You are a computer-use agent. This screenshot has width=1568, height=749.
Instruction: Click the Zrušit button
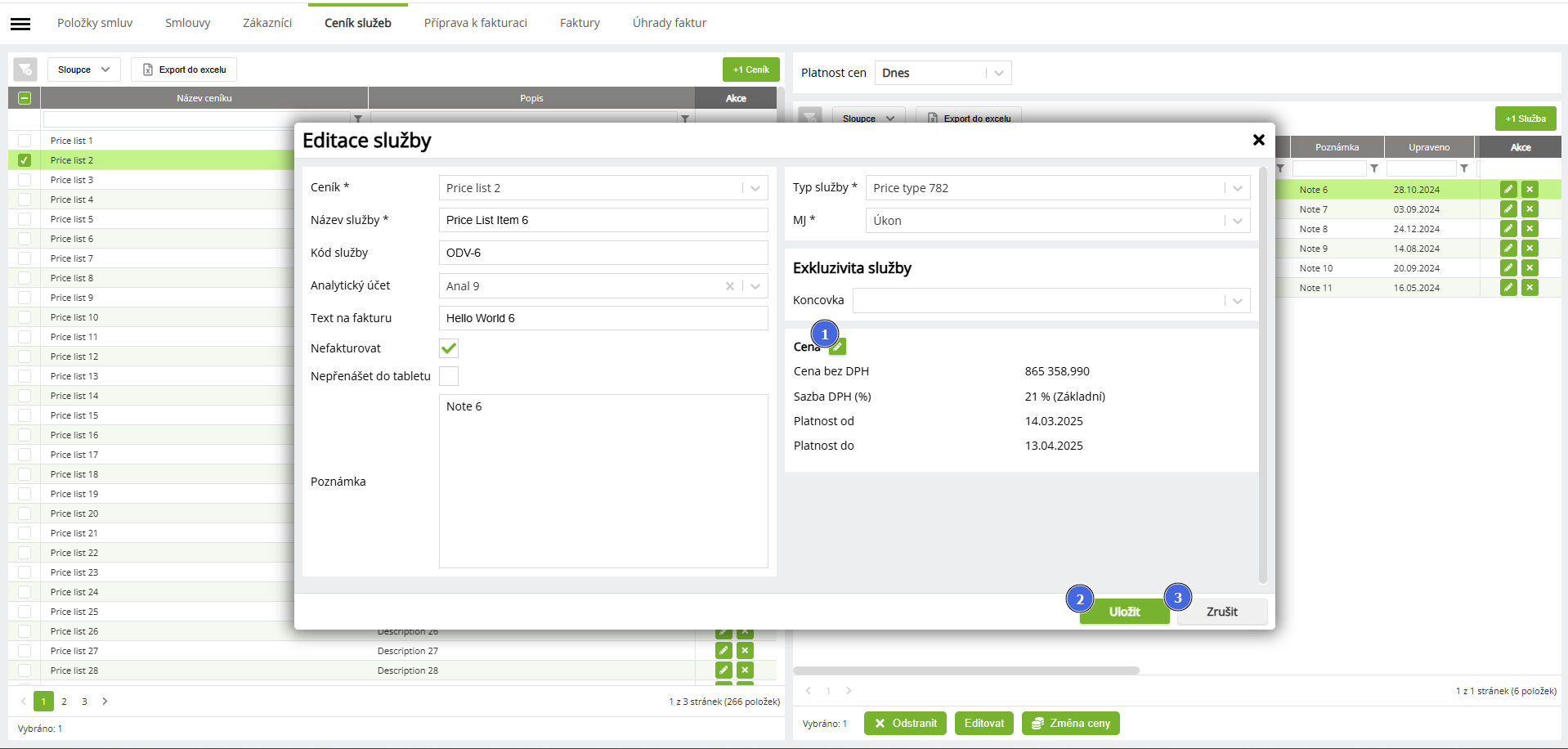tap(1222, 612)
